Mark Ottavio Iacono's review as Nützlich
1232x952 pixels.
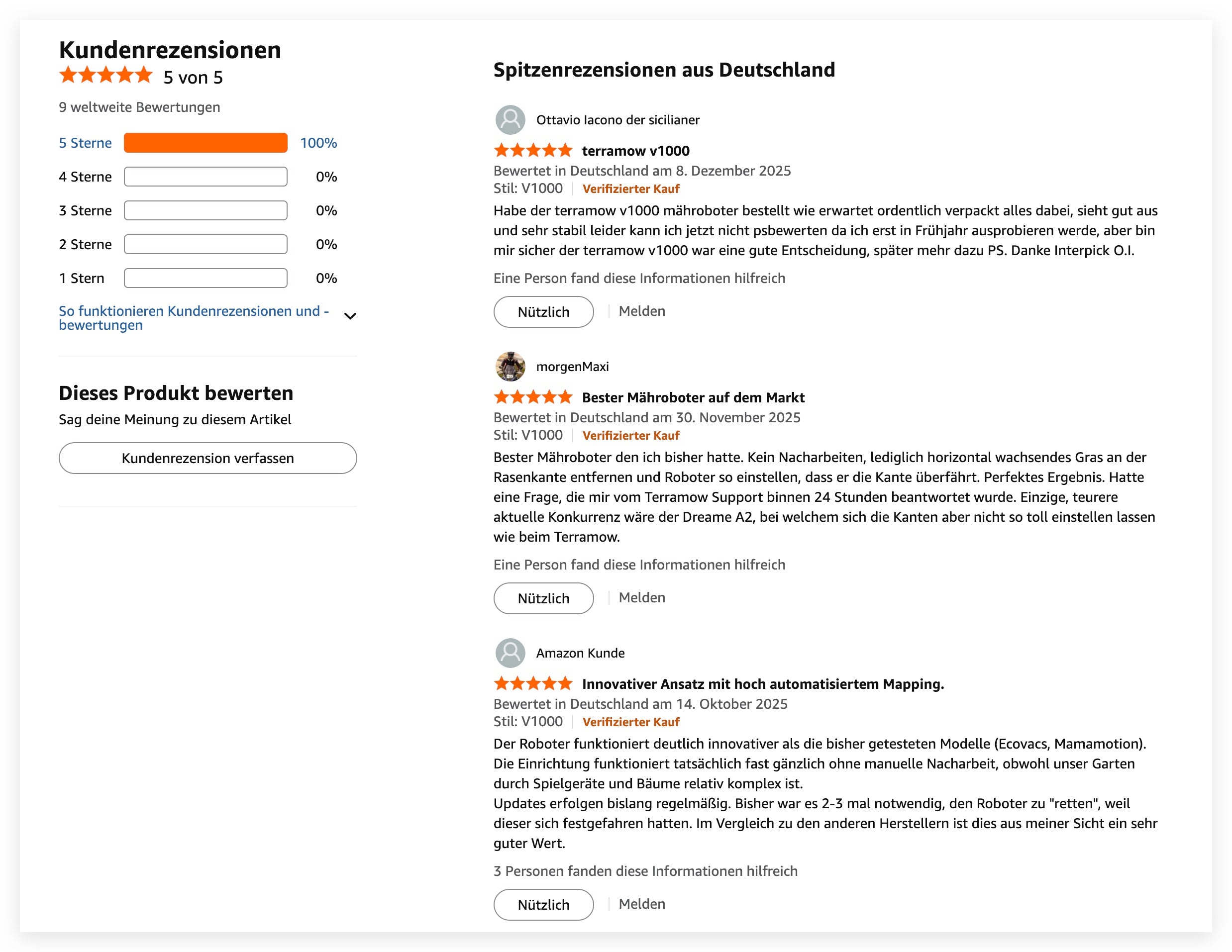pos(543,312)
